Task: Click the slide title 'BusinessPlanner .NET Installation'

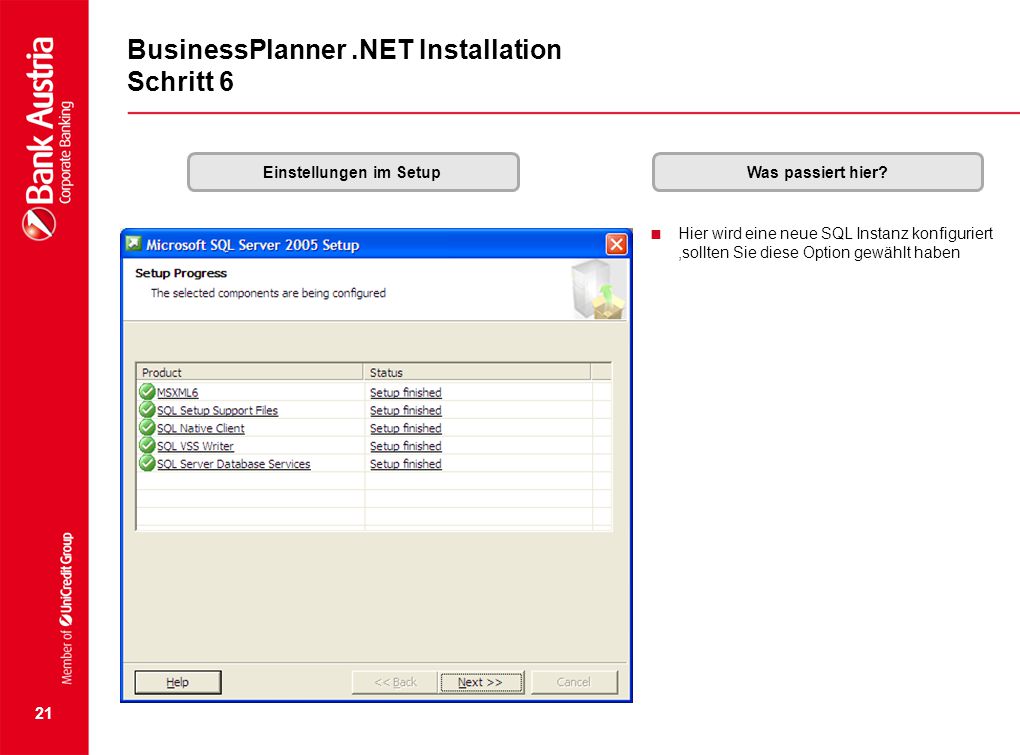Action: 344,50
